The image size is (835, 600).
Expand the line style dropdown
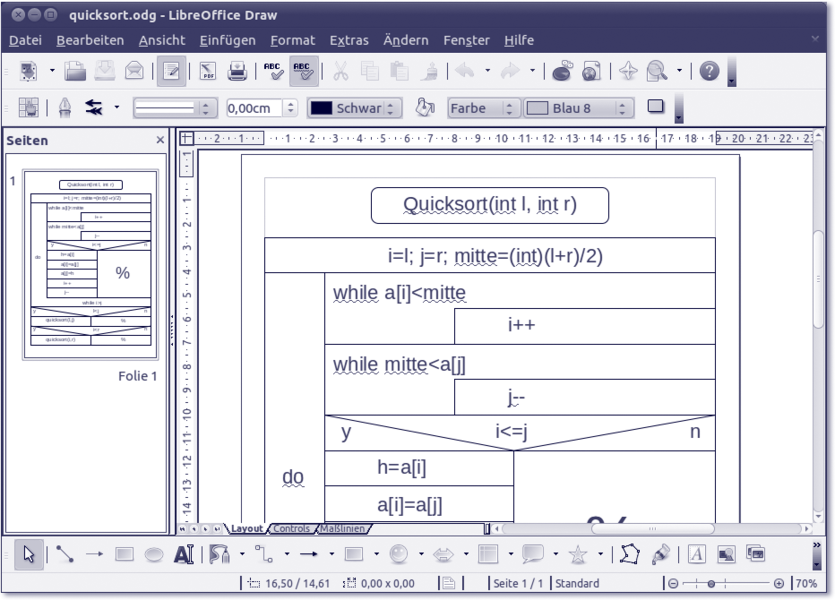(x=208, y=107)
